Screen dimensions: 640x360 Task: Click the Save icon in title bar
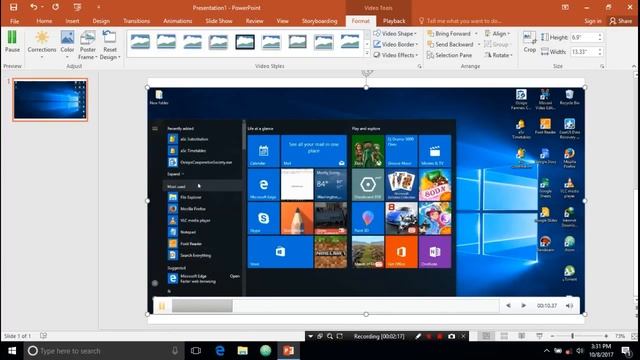[x=13, y=7]
